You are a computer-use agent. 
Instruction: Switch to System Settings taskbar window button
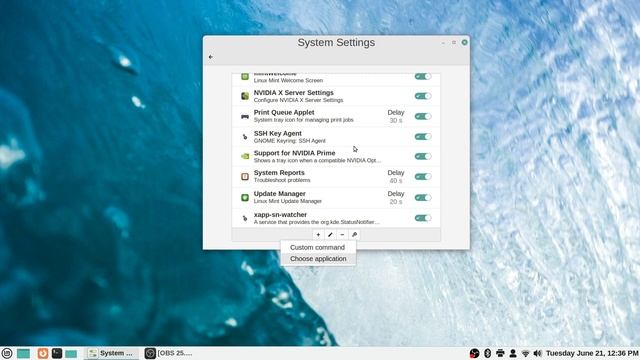pos(111,353)
